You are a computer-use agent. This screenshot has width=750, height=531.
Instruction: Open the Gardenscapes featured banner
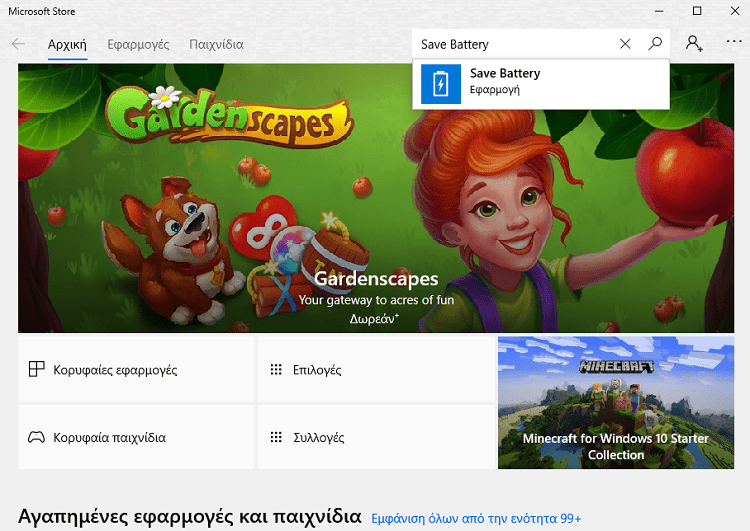click(x=375, y=198)
